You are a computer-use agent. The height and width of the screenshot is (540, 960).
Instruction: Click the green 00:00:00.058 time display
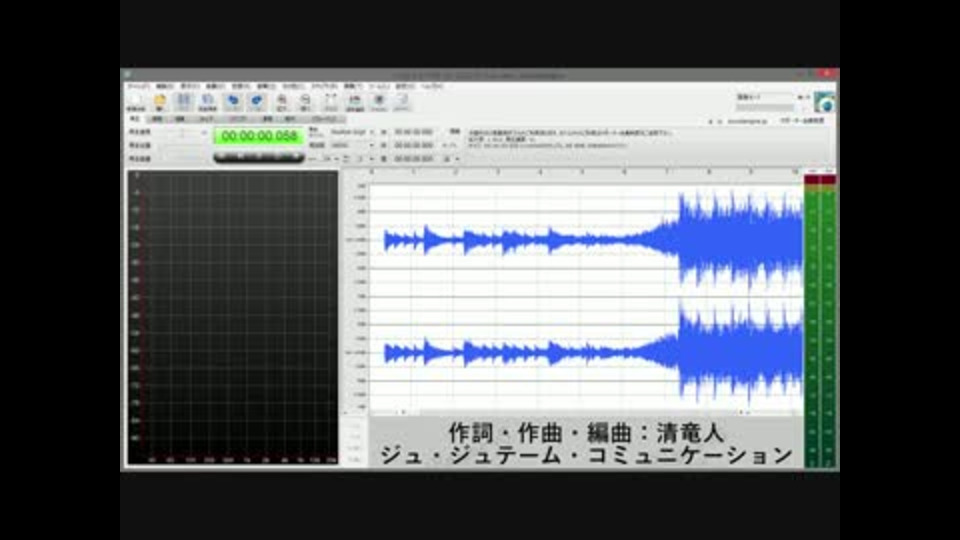click(x=259, y=136)
